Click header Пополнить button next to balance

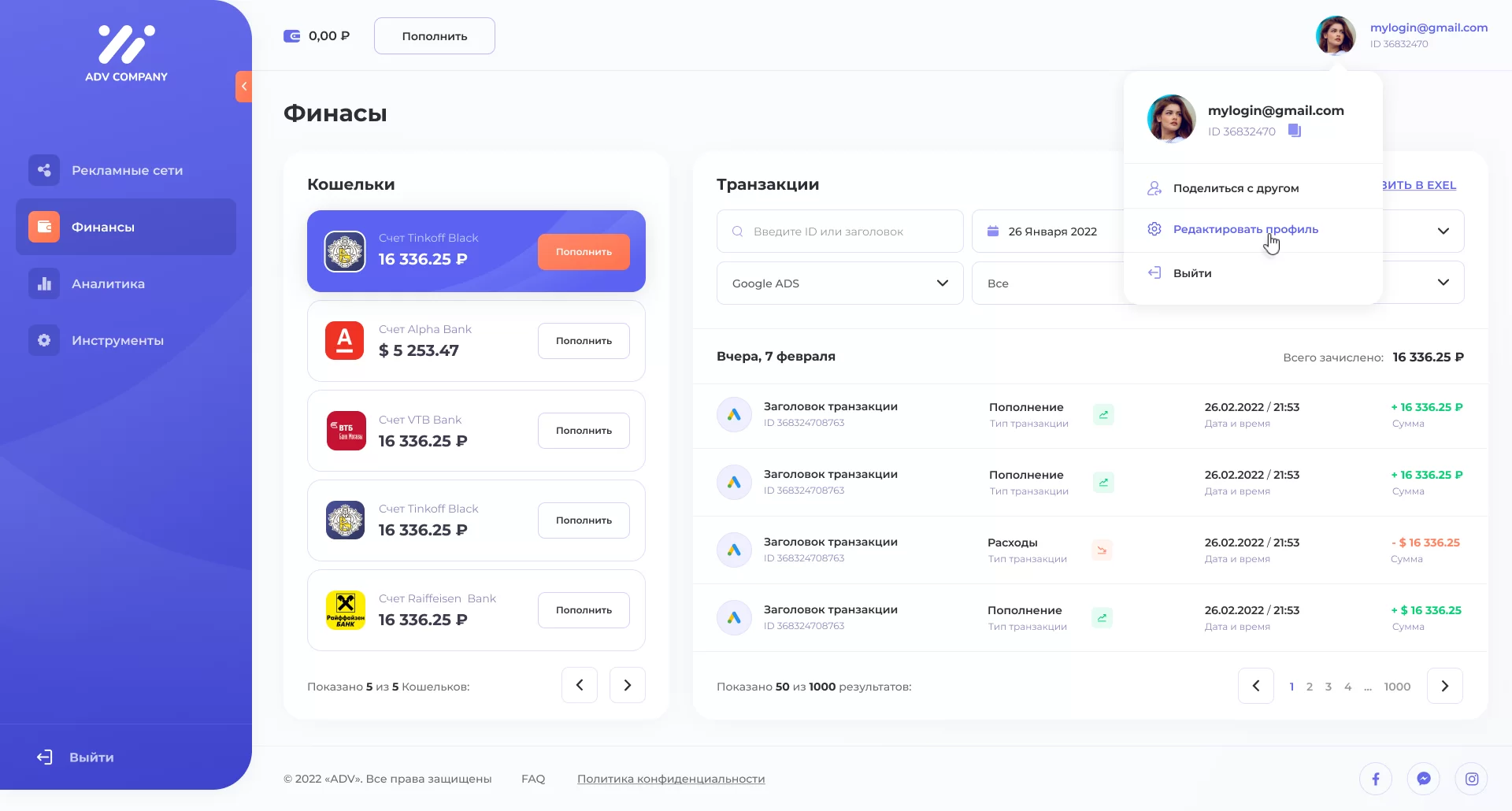point(435,36)
